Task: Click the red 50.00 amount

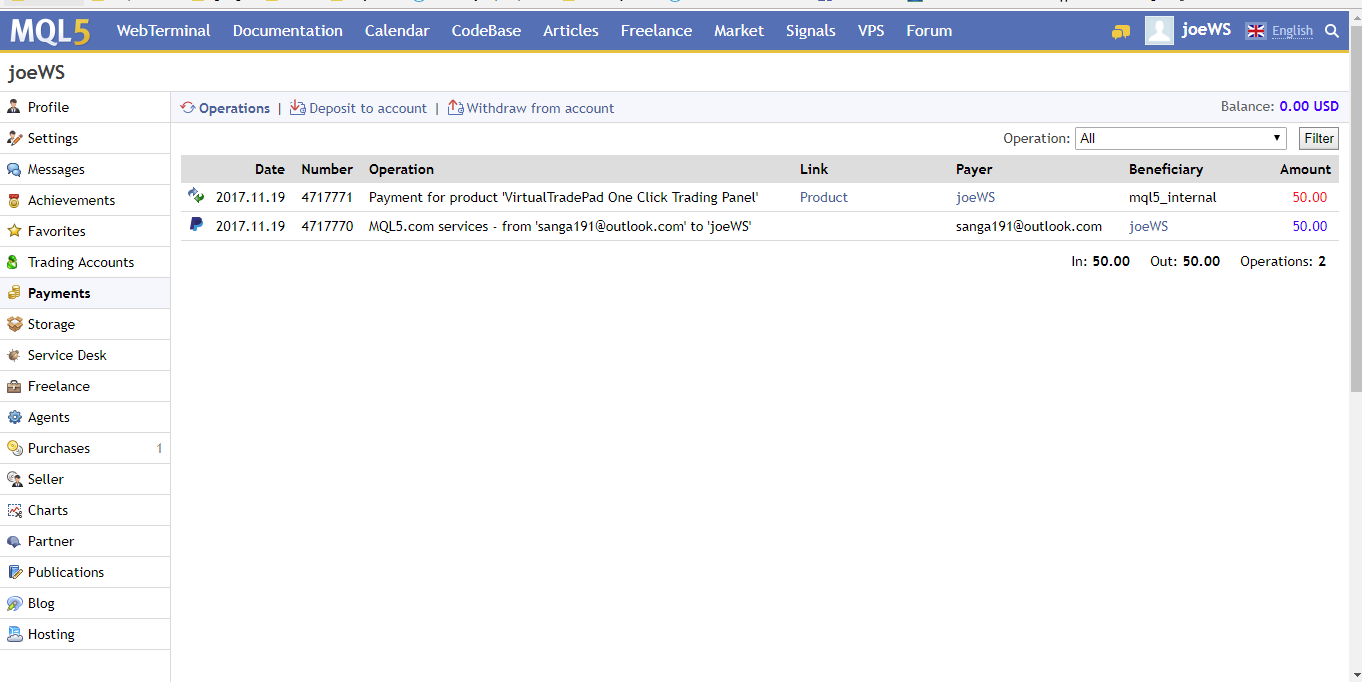Action: coord(1310,197)
